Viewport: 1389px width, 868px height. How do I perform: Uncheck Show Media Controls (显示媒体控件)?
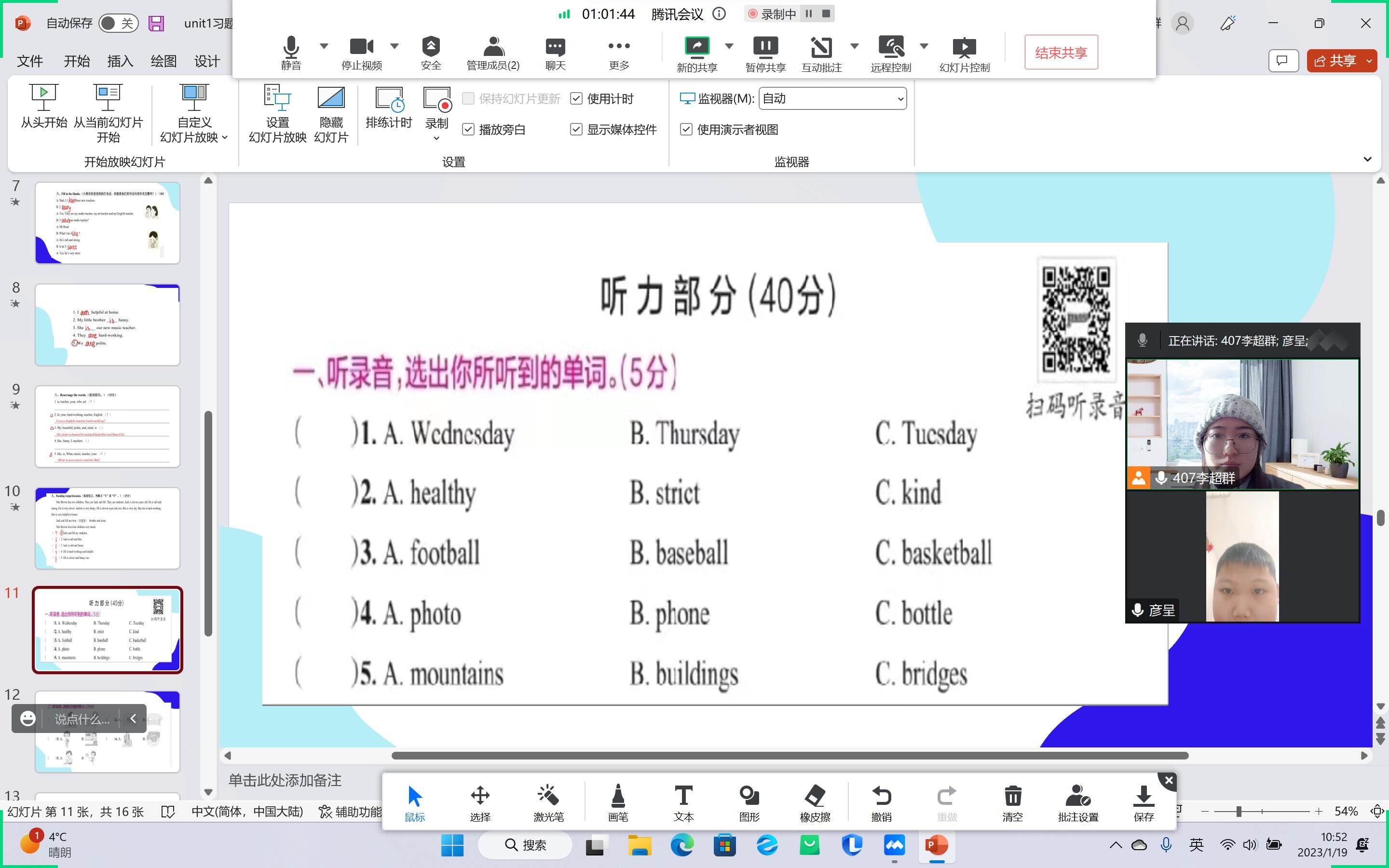(x=576, y=129)
